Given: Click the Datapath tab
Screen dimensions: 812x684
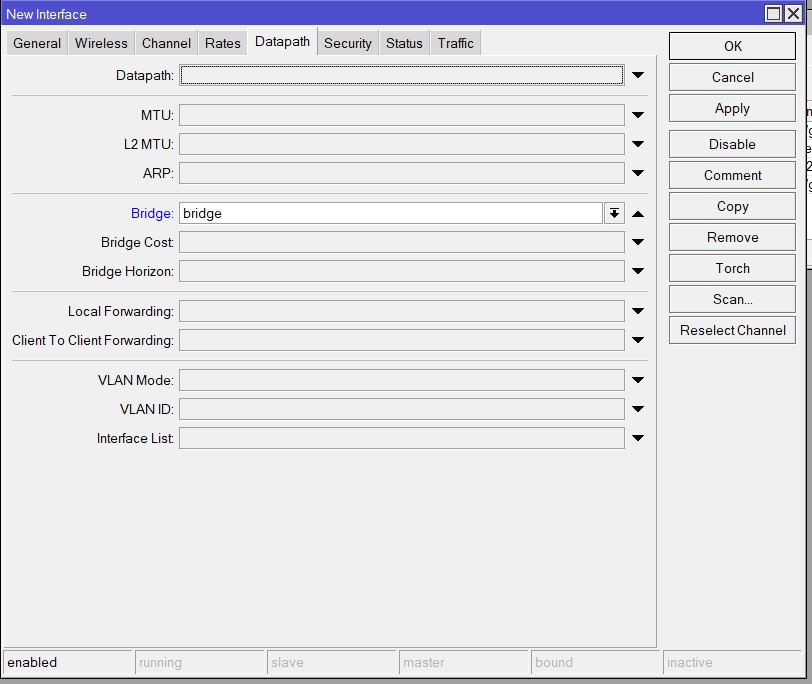Looking at the screenshot, I should click(x=282, y=41).
